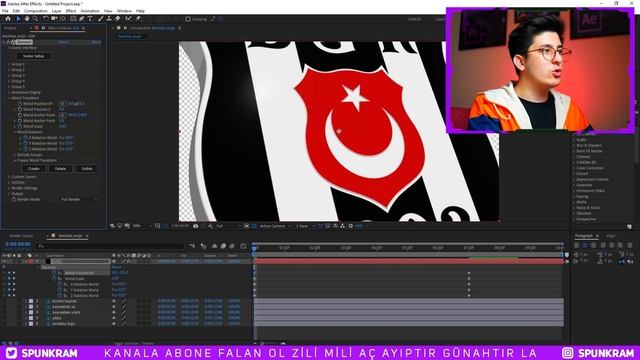The width and height of the screenshot is (640, 360).
Task: Click the timeline current time display
Action: 18,244
